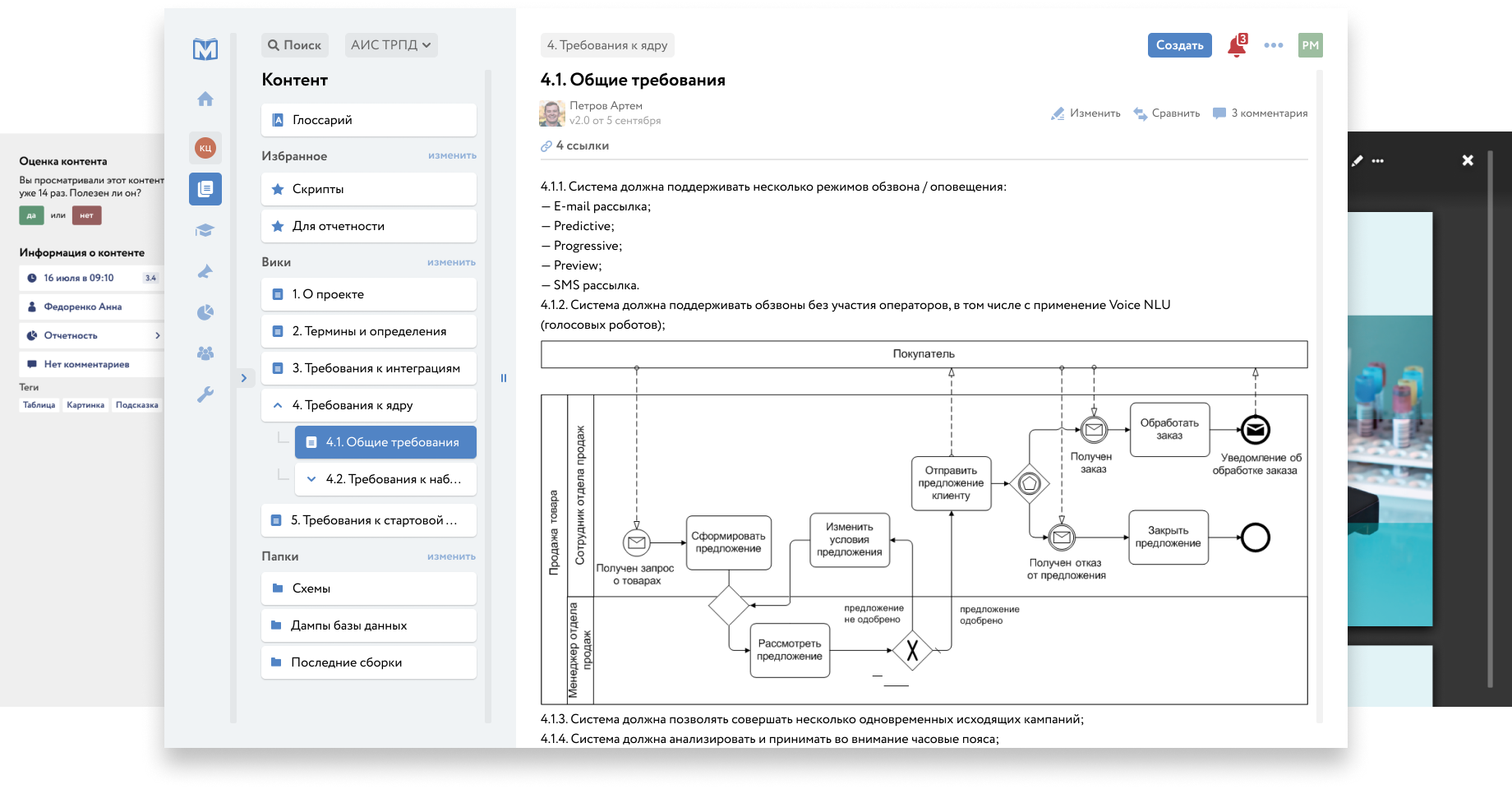Open the graduation cap learning section

(205, 229)
